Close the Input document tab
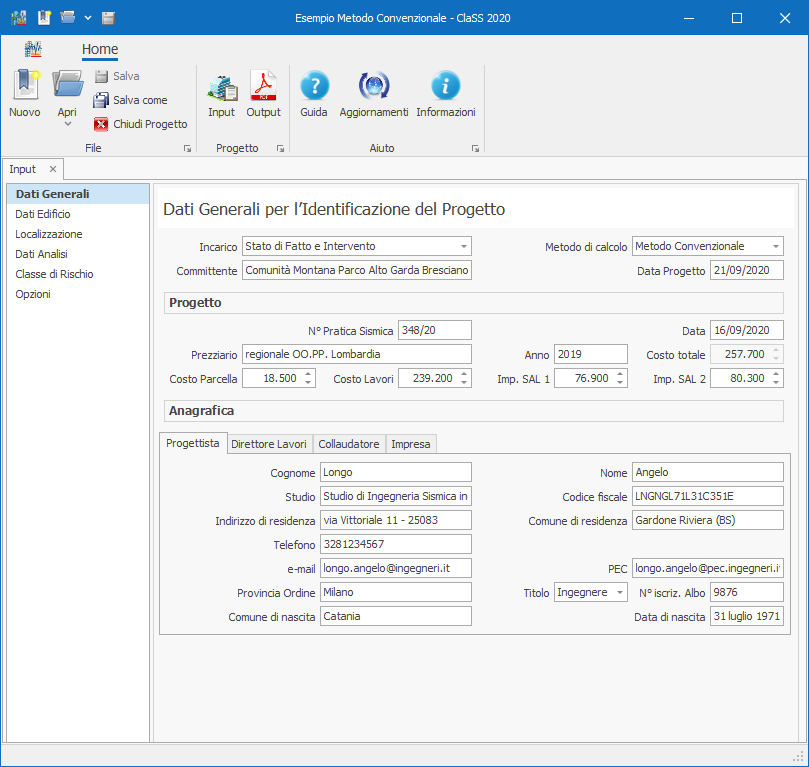Image resolution: width=809 pixels, height=767 pixels. [53, 169]
